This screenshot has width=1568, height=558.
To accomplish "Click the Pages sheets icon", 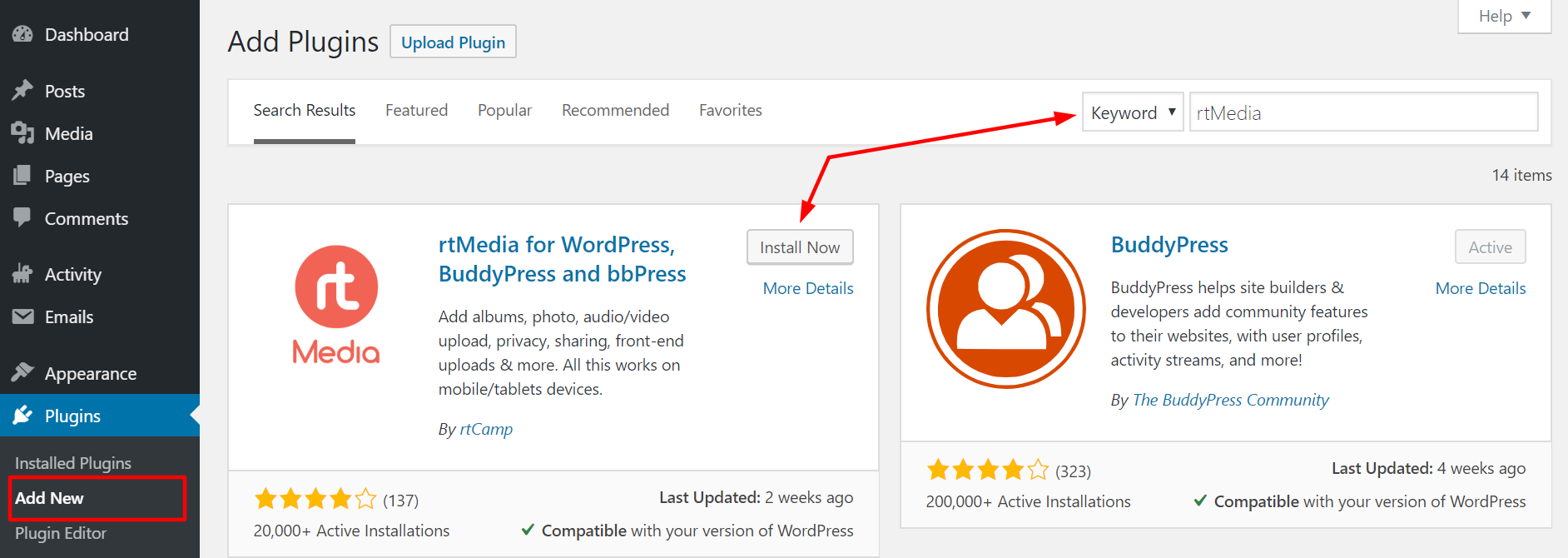I will pos(22,176).
